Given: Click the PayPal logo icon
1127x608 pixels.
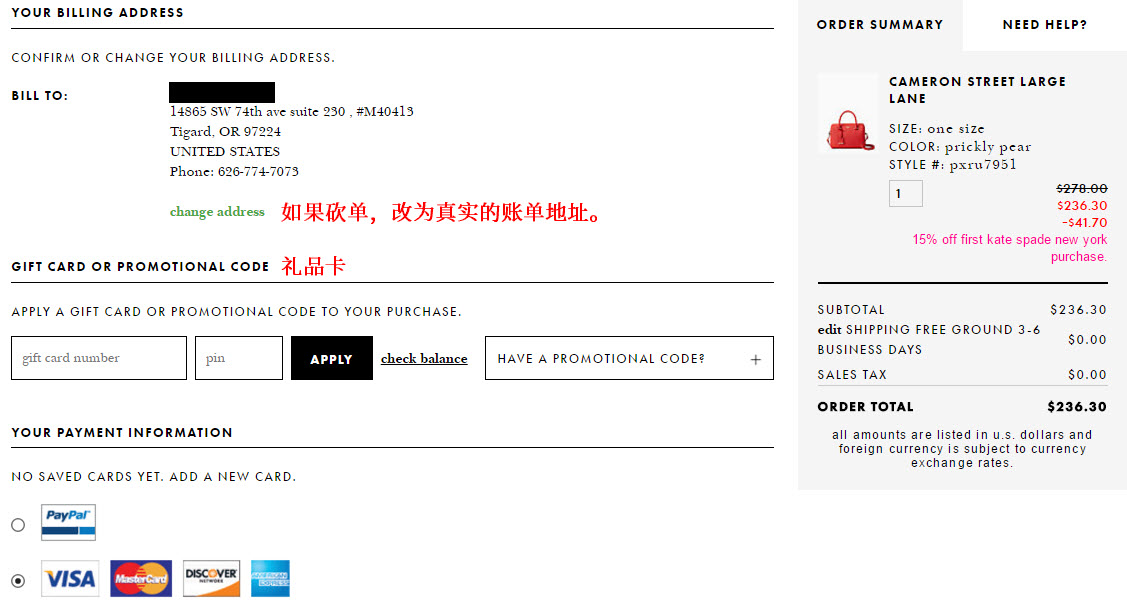Looking at the screenshot, I should 68,522.
